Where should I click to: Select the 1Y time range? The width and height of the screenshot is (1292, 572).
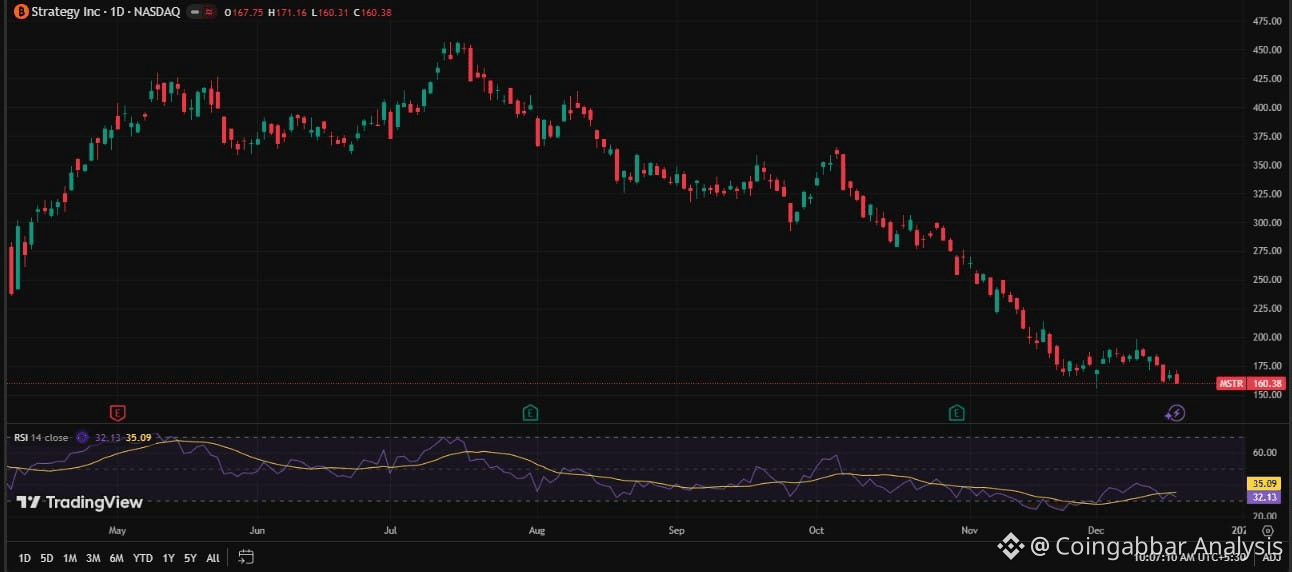click(x=167, y=557)
